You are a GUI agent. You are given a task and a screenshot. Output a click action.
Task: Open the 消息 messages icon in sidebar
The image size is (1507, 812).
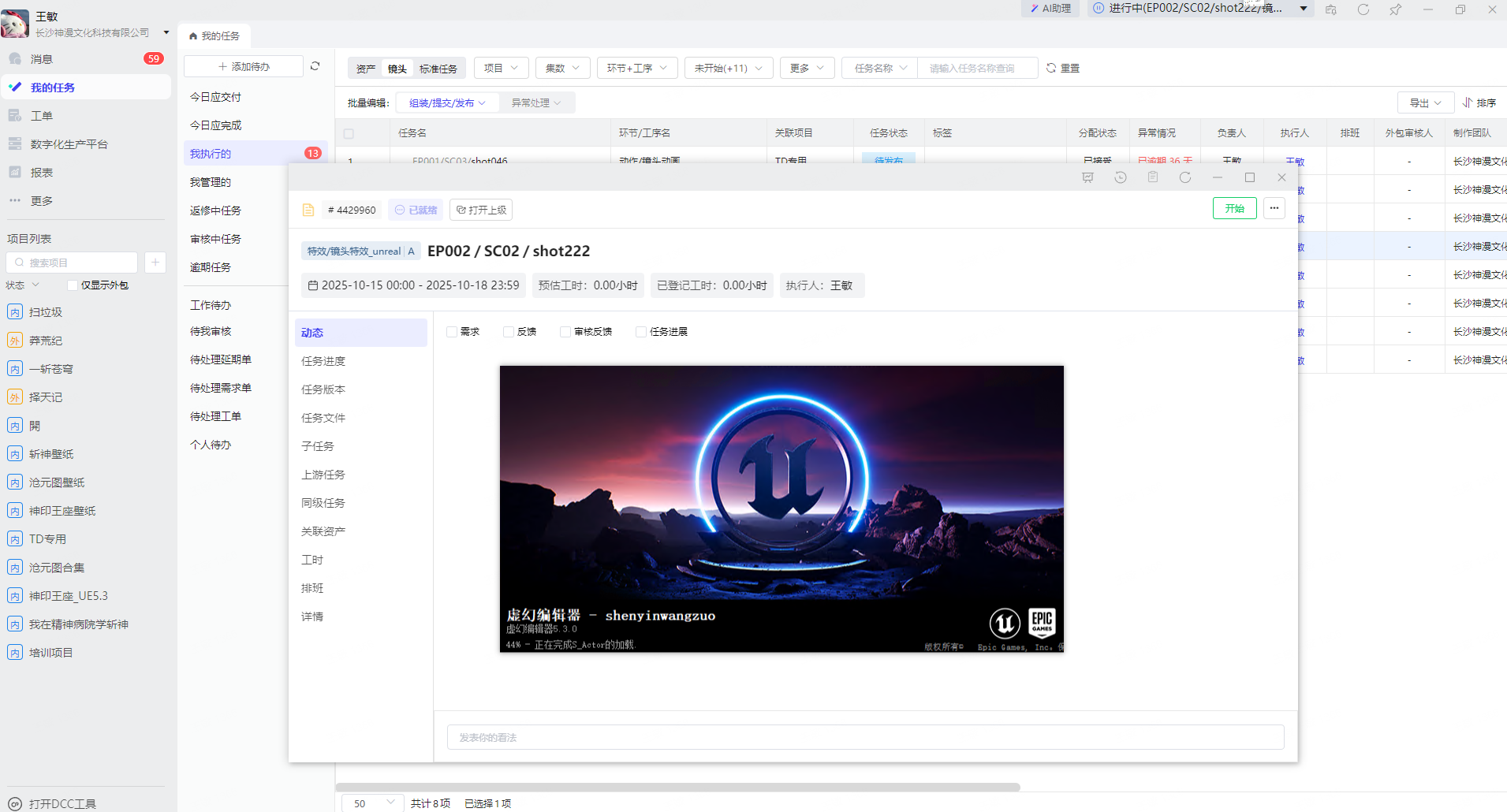15,59
